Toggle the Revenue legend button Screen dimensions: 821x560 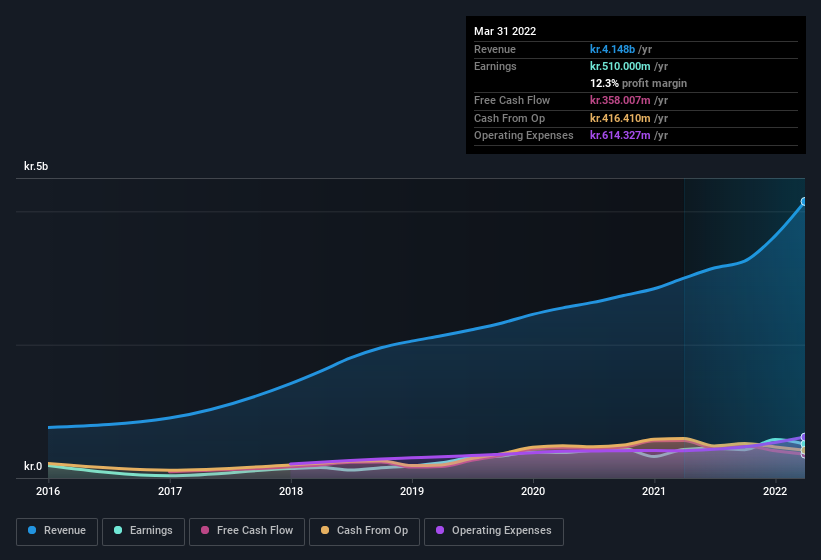coord(57,531)
